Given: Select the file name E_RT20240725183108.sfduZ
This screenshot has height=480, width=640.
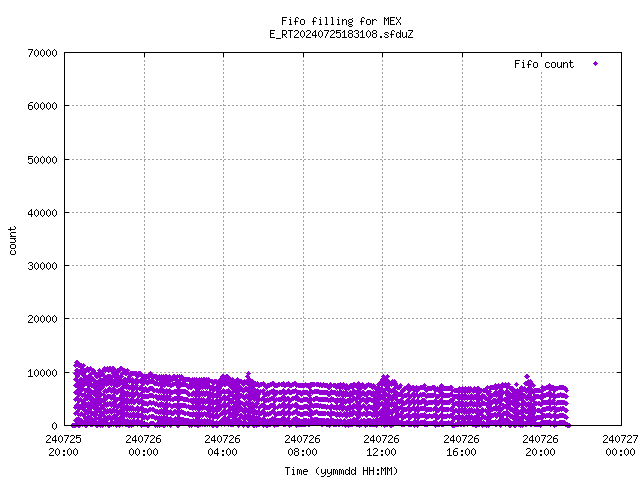Looking at the screenshot, I should tap(341, 34).
